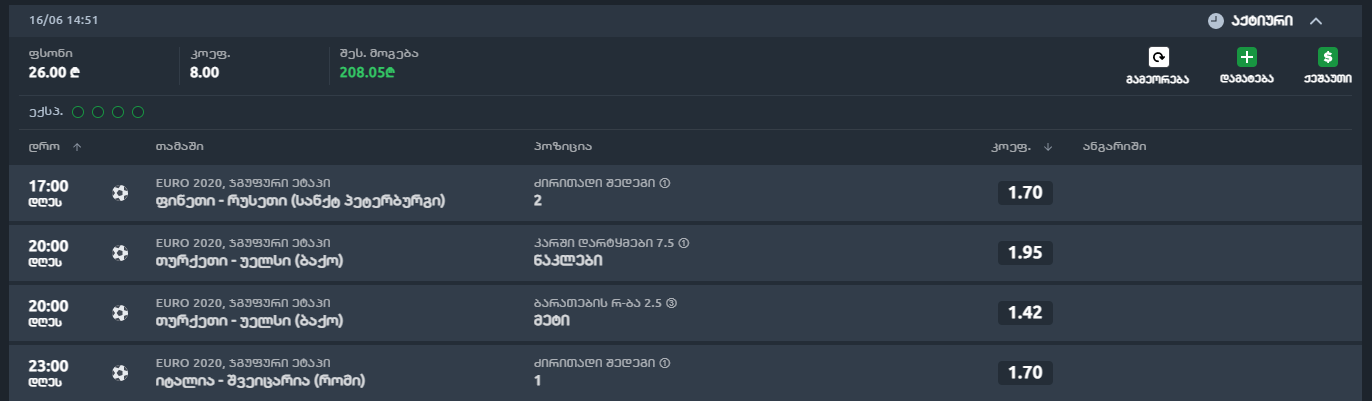Sort by odds using the კოეფ. down arrow
Screen dimensions: 1372x401
1048,147
